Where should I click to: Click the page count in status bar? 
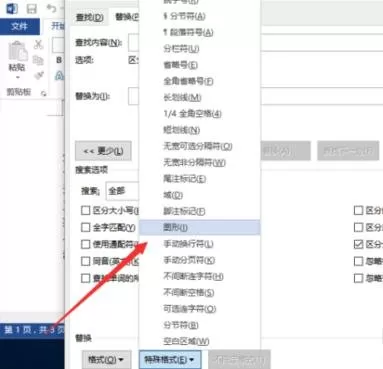34,330
